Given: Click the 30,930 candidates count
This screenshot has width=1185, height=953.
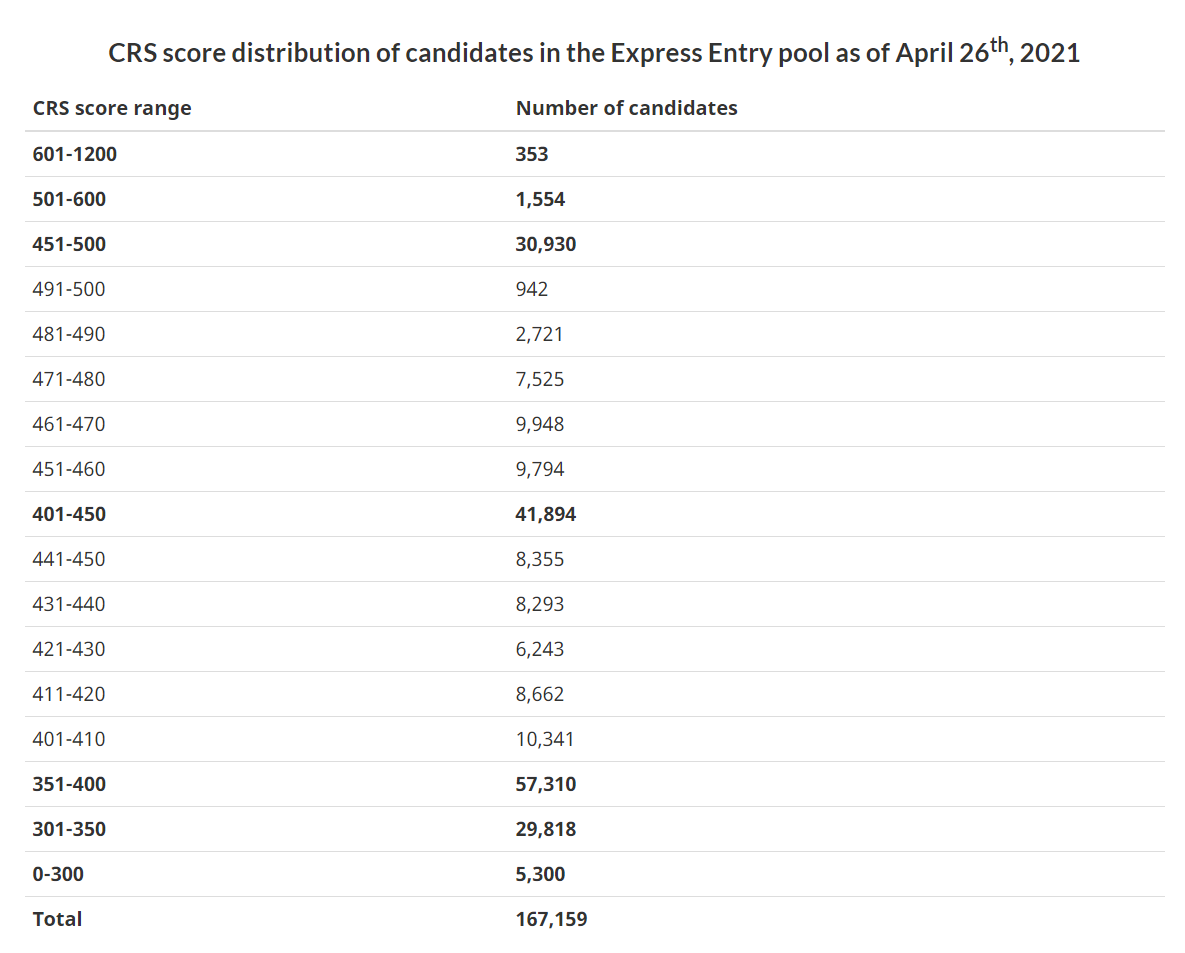Looking at the screenshot, I should [x=546, y=244].
